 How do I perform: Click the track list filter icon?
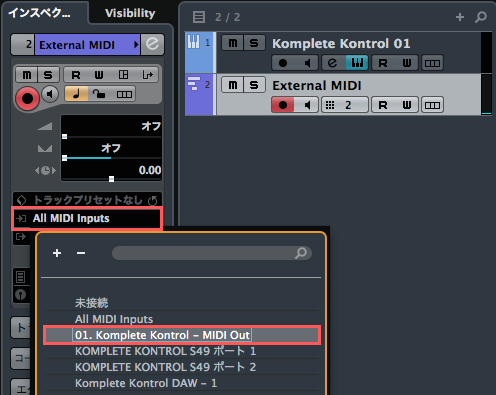[x=199, y=17]
